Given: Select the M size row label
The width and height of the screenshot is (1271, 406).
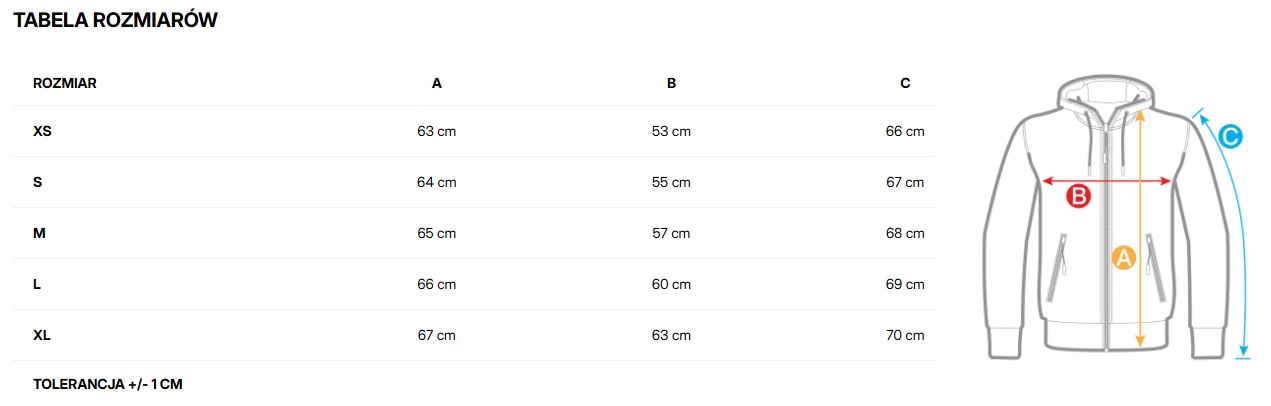Looking at the screenshot, I should pos(39,233).
